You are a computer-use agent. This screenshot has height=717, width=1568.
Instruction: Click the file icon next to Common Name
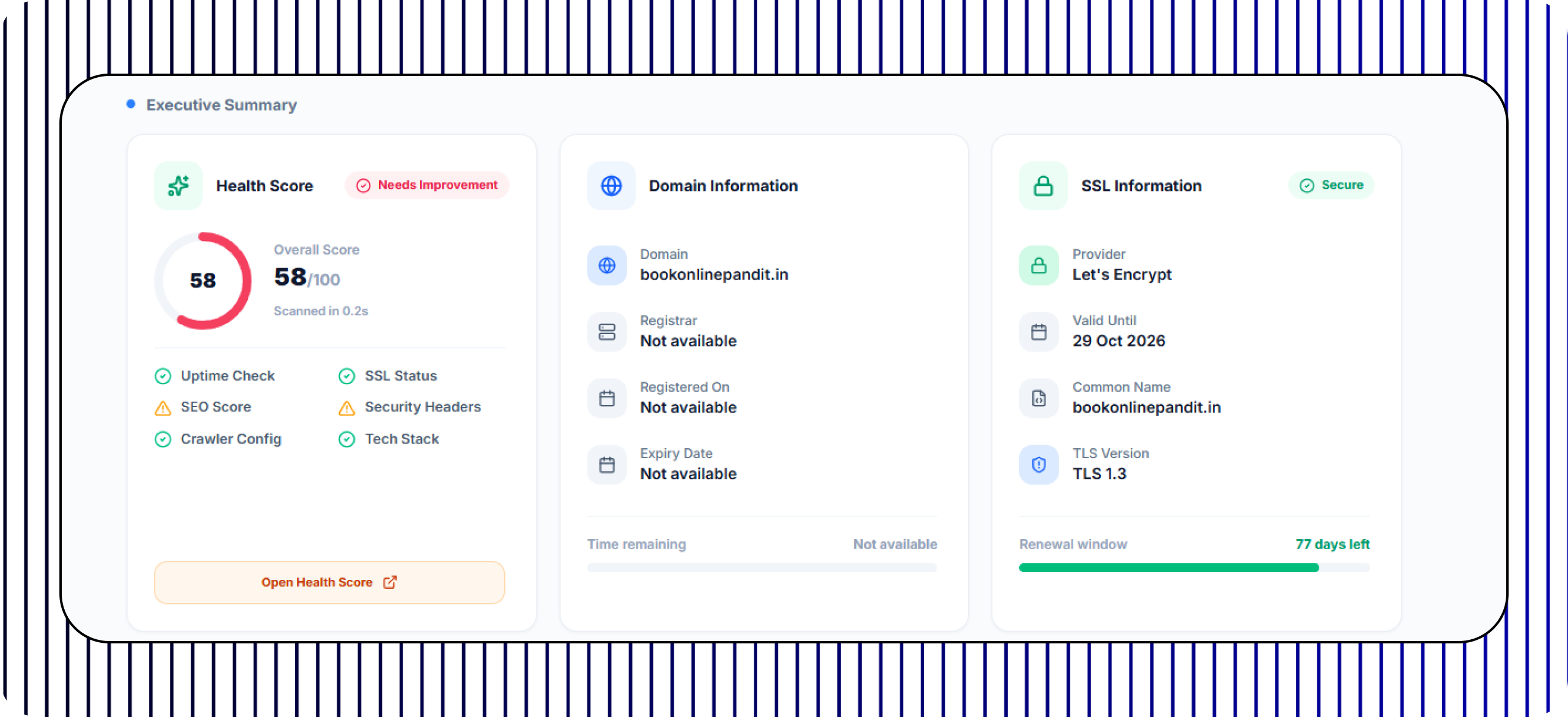[x=1039, y=398]
